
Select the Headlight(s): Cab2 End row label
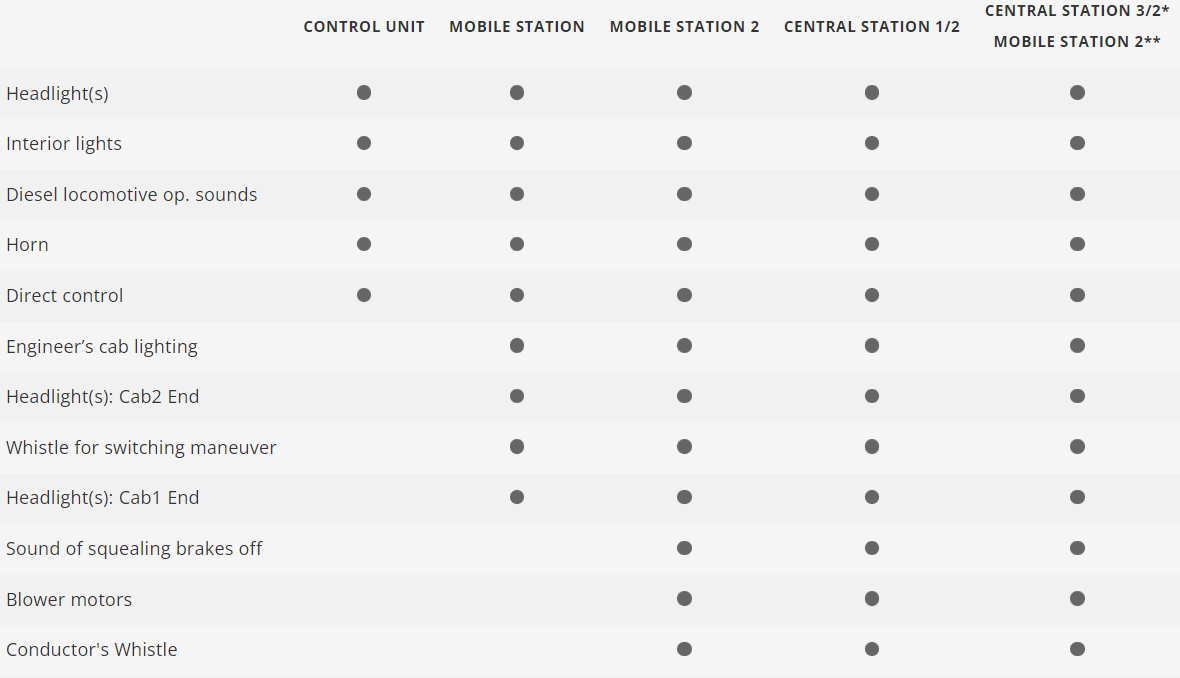103,397
